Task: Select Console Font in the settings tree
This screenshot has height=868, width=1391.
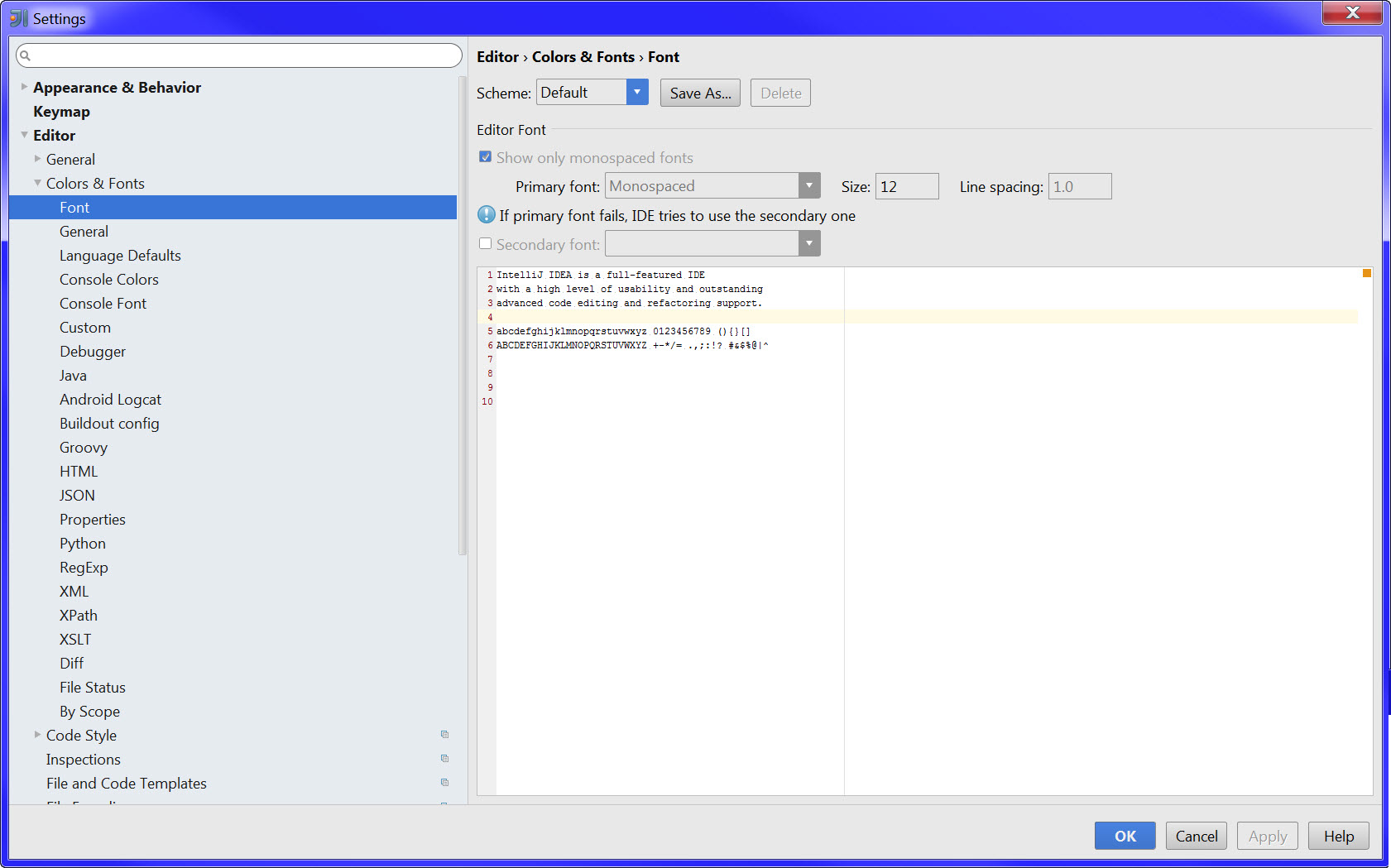Action: point(103,304)
